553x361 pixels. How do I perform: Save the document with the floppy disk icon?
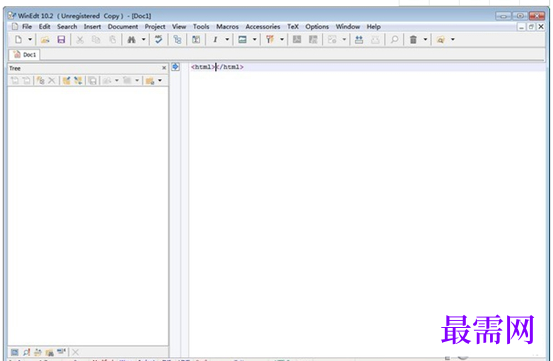point(61,39)
